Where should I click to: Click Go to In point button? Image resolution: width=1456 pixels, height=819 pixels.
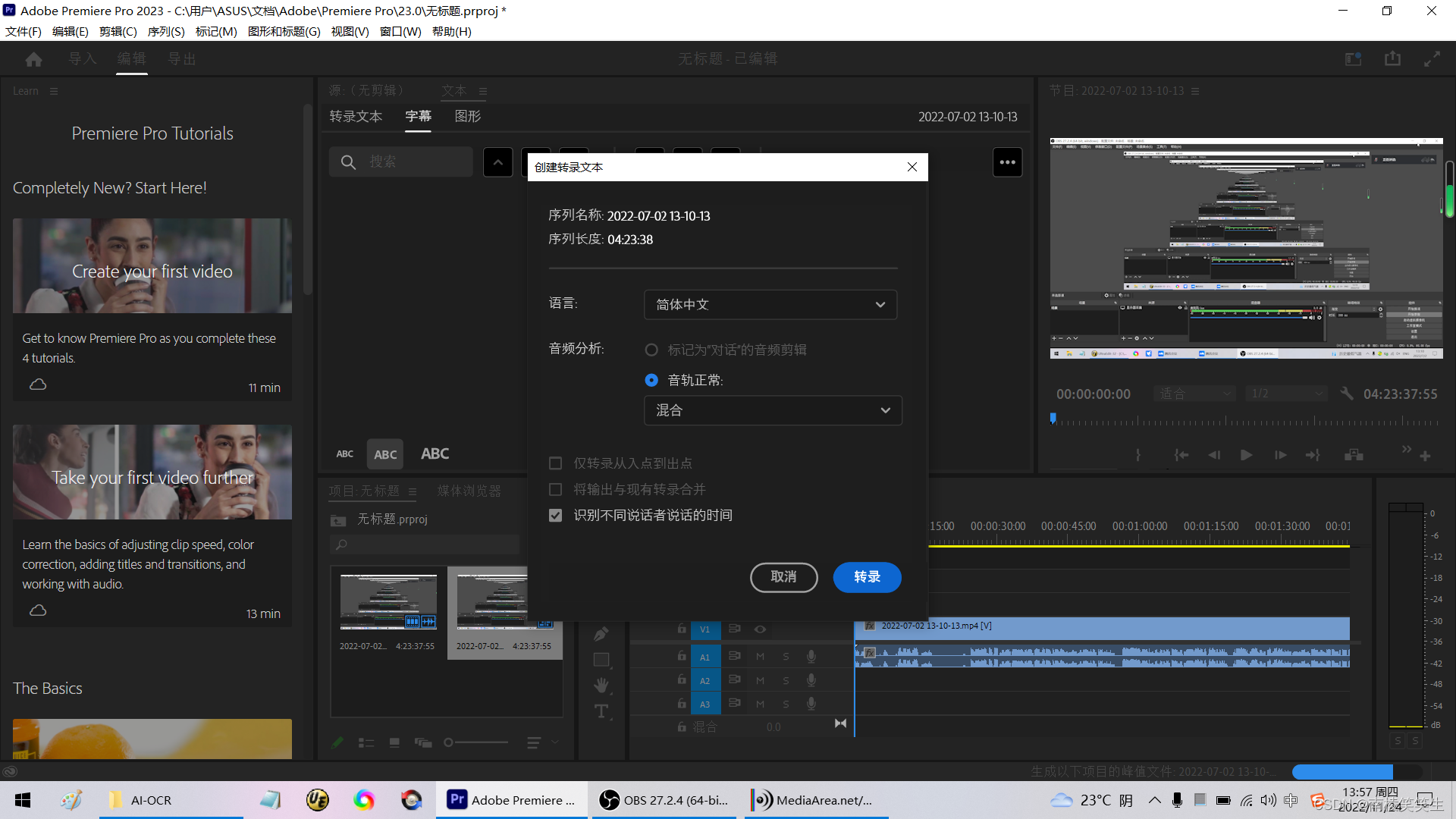click(1181, 455)
